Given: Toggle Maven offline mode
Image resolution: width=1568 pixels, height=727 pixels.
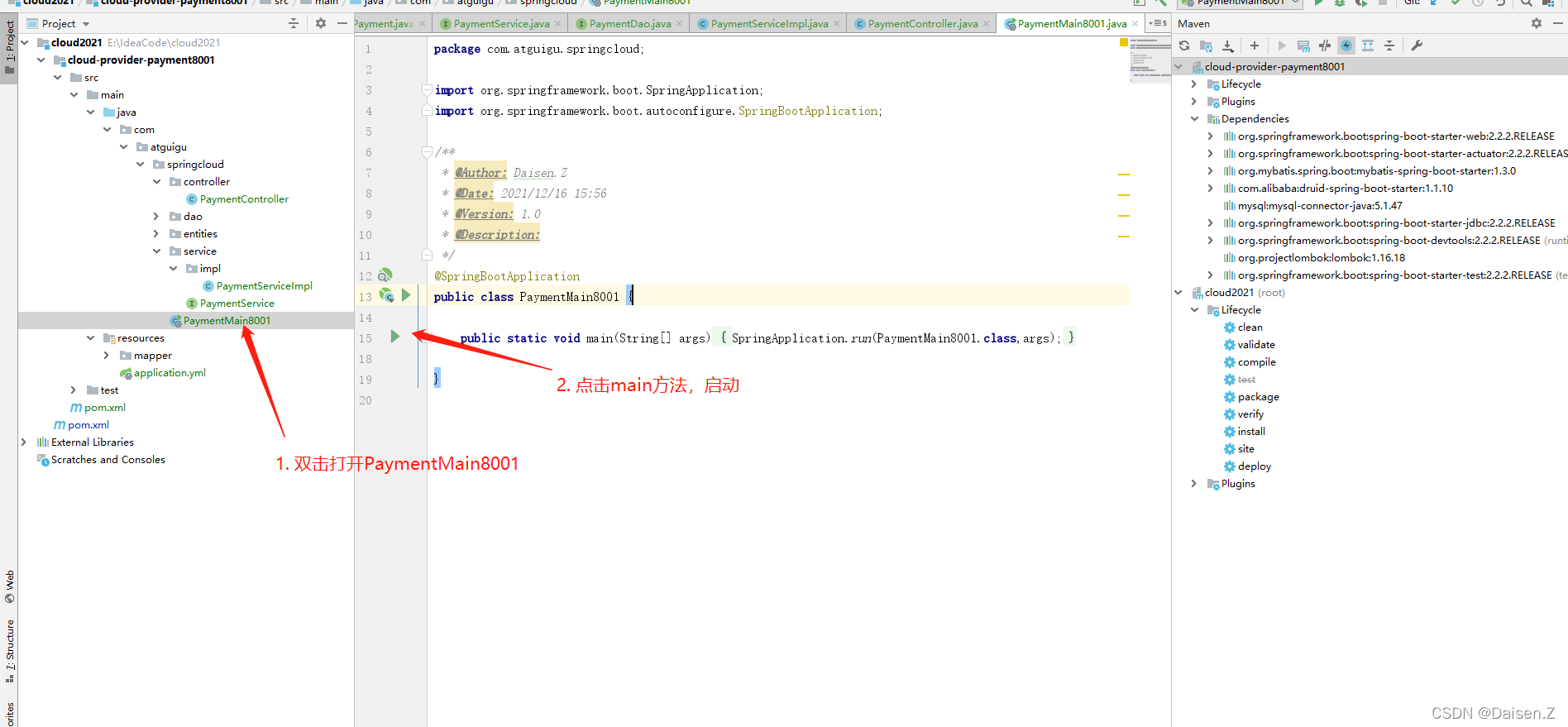Looking at the screenshot, I should click(1325, 45).
